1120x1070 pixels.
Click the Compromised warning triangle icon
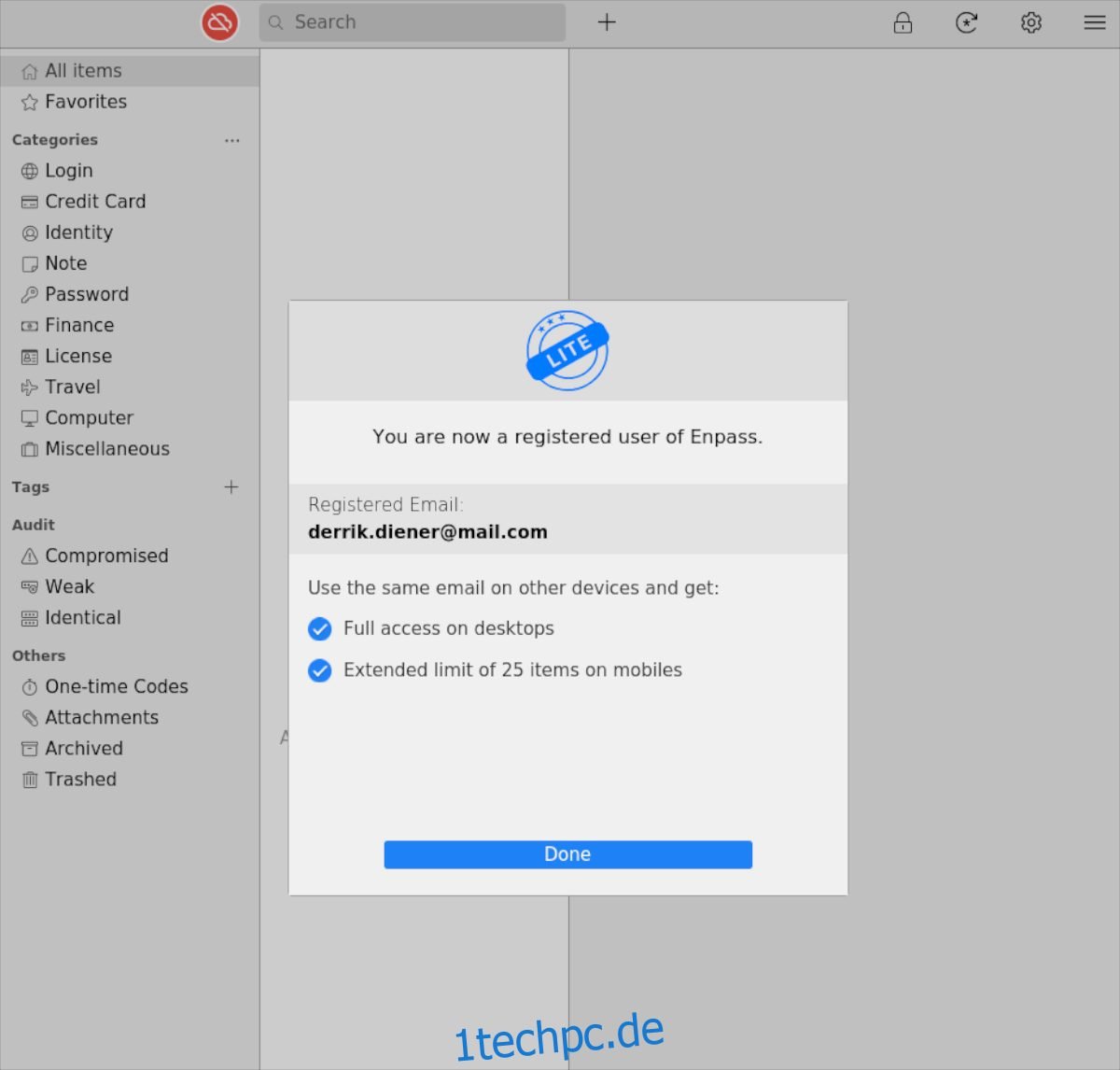[30, 556]
